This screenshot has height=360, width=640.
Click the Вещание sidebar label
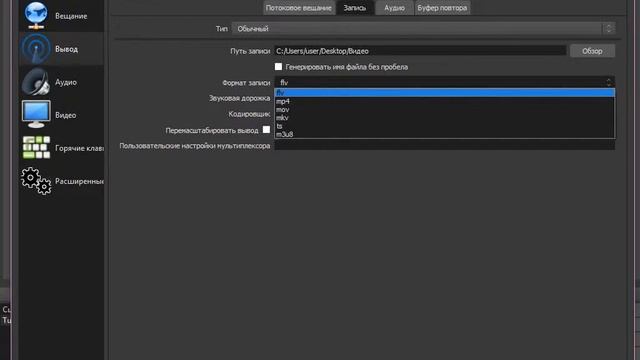[71, 16]
